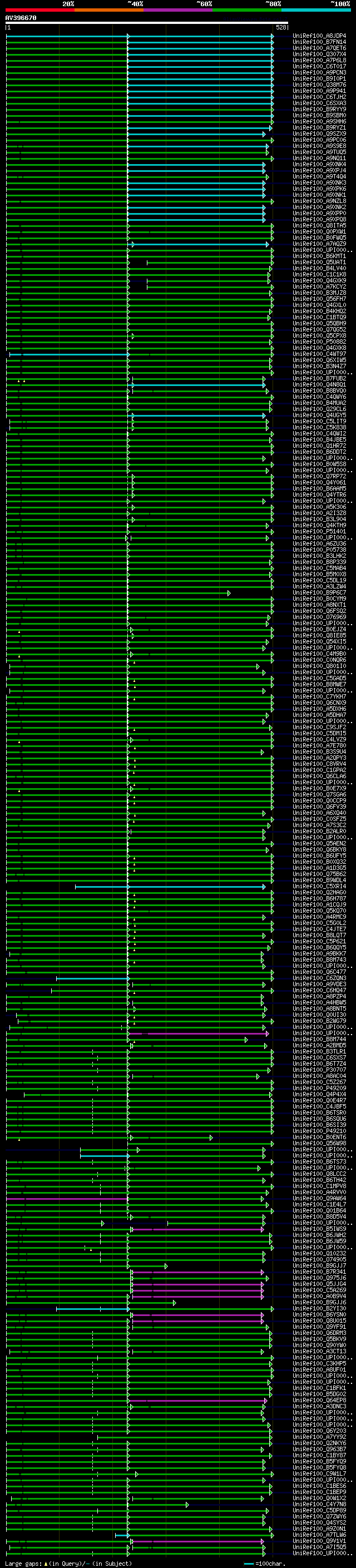Image resolution: width=356 pixels, height=1568 pixels.
Task: Click the cyan alignment bar for C5XRI4
Action: [x=170, y=887]
